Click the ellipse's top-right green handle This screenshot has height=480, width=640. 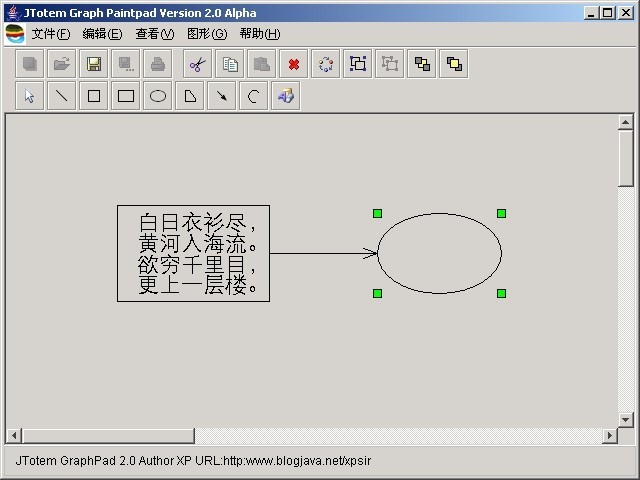[x=502, y=213]
